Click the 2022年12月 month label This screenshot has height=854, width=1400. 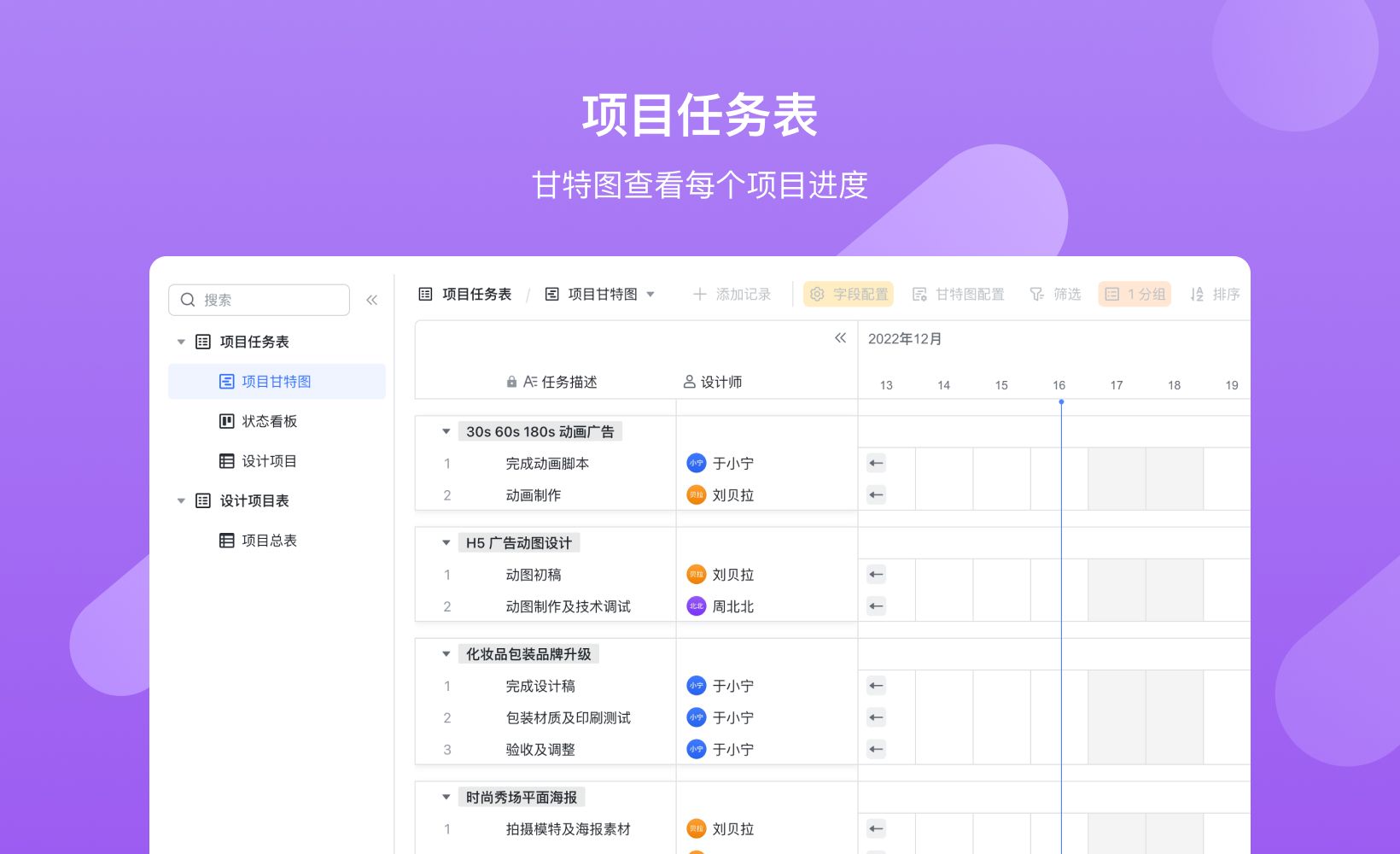[x=905, y=338]
